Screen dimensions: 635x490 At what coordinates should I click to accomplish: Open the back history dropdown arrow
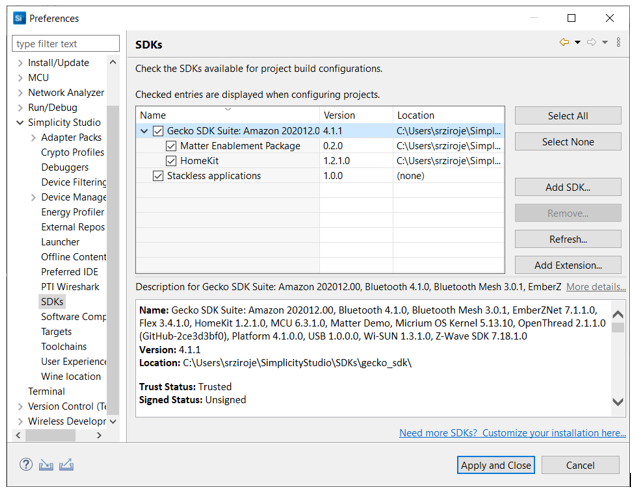(578, 42)
